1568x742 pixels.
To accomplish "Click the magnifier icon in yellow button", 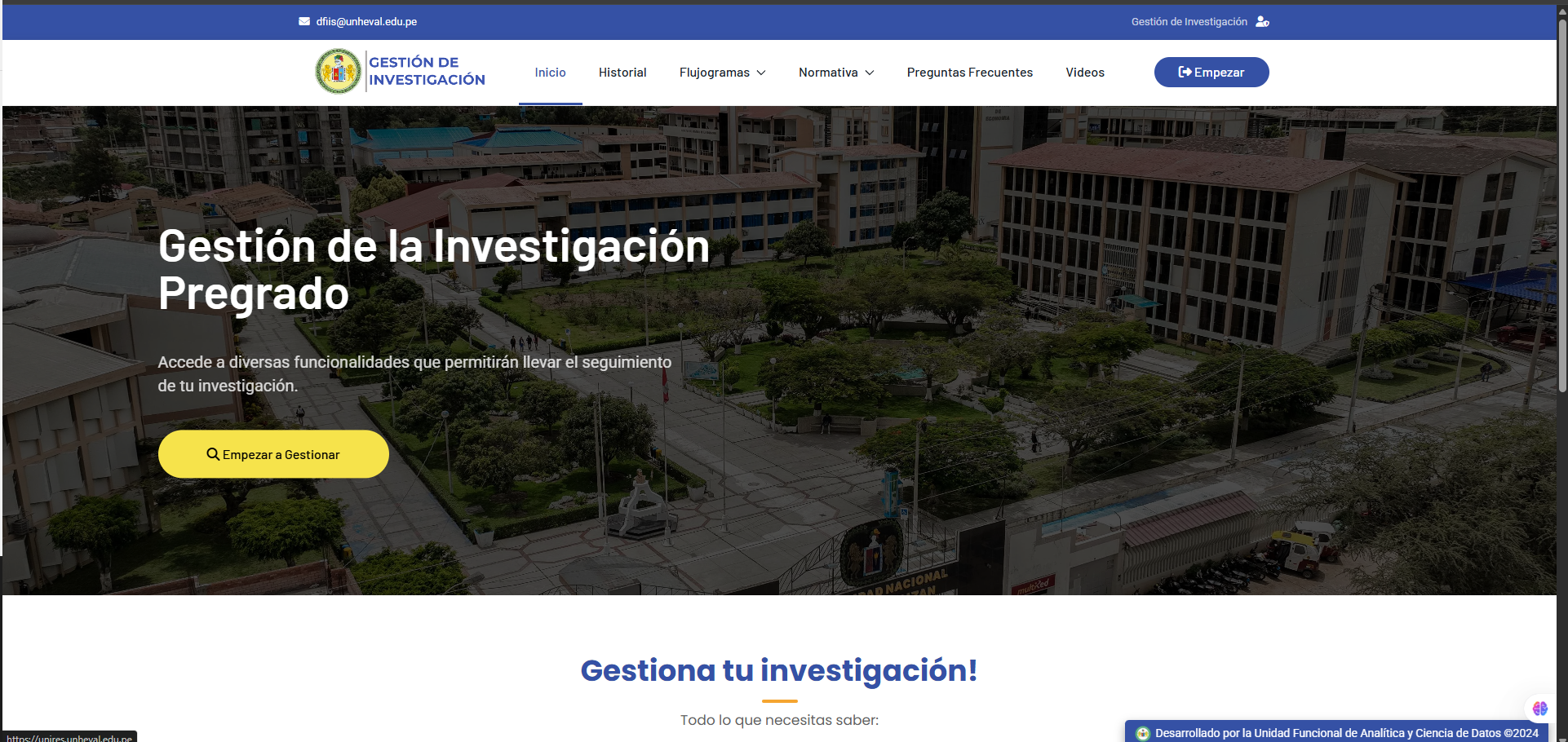I will (x=213, y=454).
